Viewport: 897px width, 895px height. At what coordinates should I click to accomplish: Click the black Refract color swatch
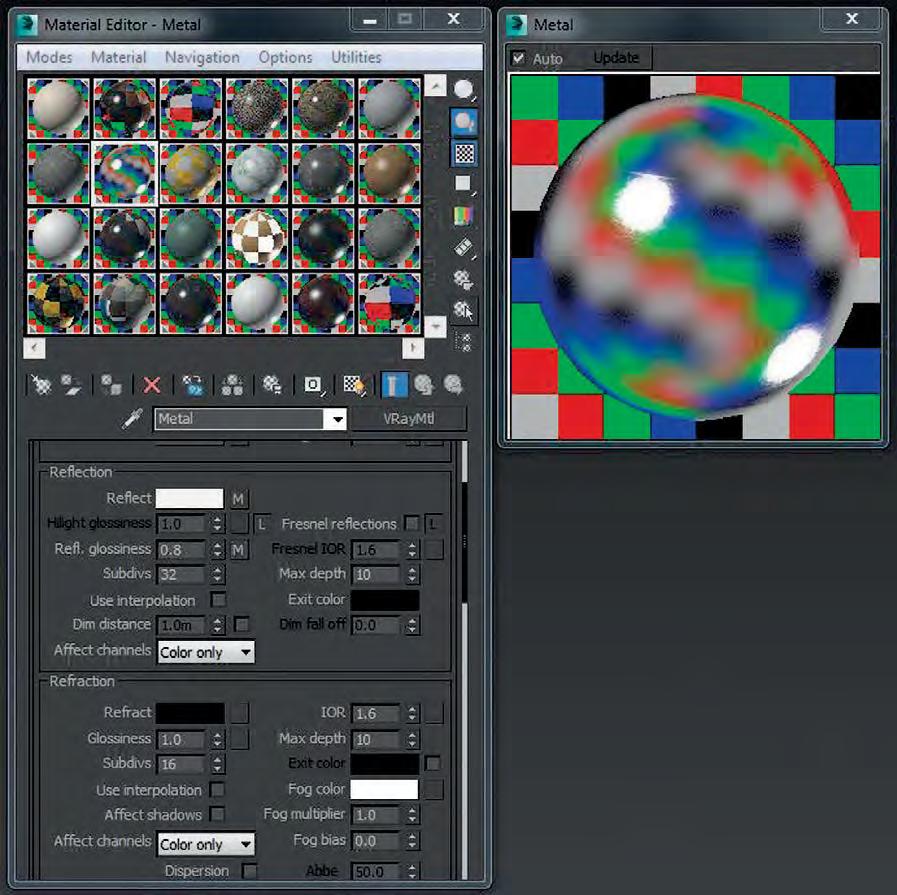(x=190, y=713)
